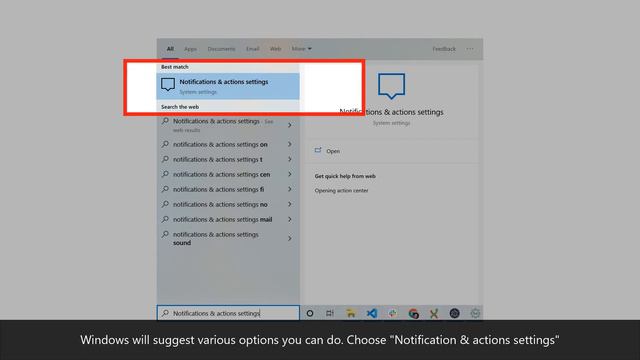This screenshot has height=360, width=640.
Task: Switch to the Web search tab
Action: click(x=276, y=49)
